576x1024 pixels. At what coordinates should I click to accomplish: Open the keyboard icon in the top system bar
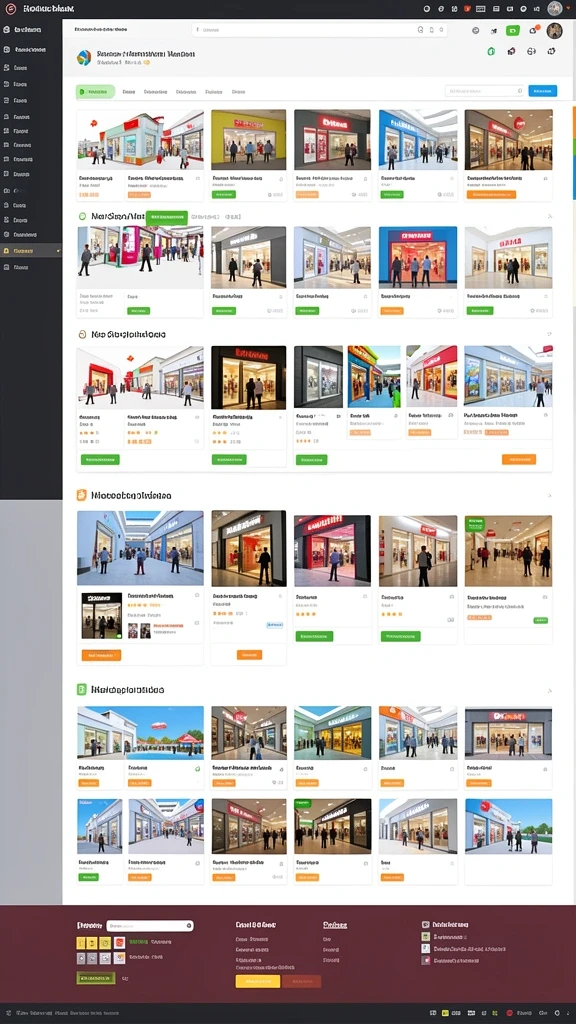(481, 8)
